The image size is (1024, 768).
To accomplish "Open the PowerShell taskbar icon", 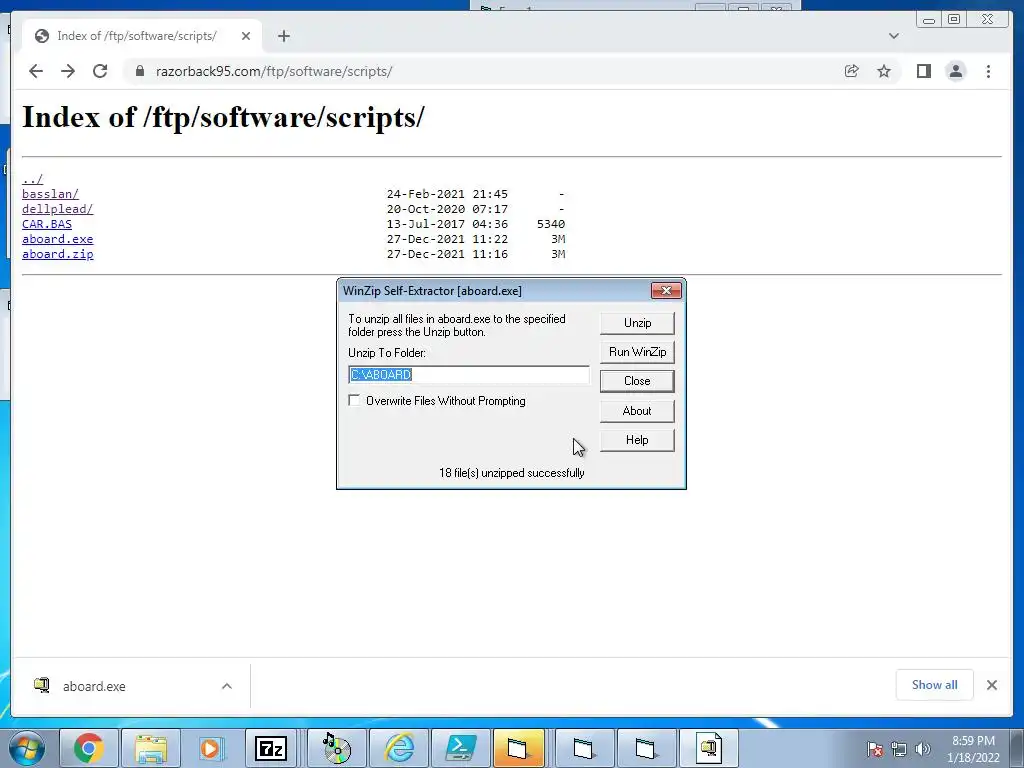I will (460, 748).
